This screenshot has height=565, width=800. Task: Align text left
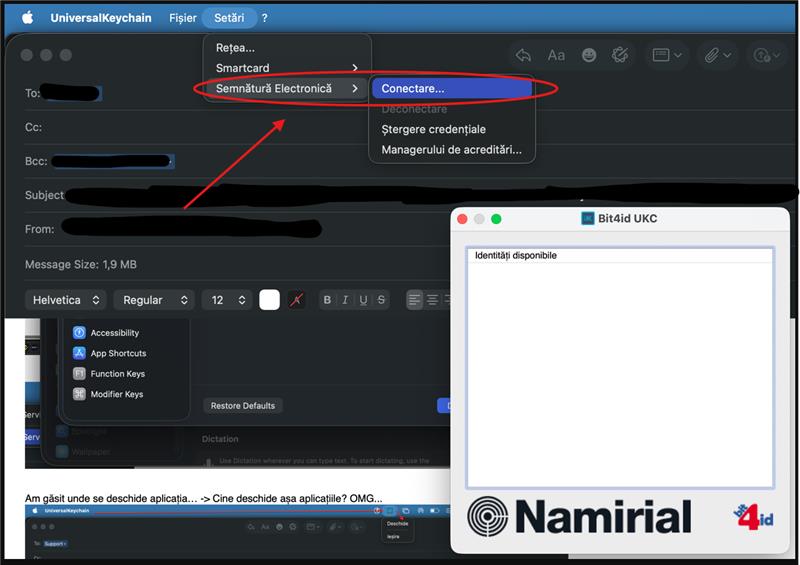point(414,300)
